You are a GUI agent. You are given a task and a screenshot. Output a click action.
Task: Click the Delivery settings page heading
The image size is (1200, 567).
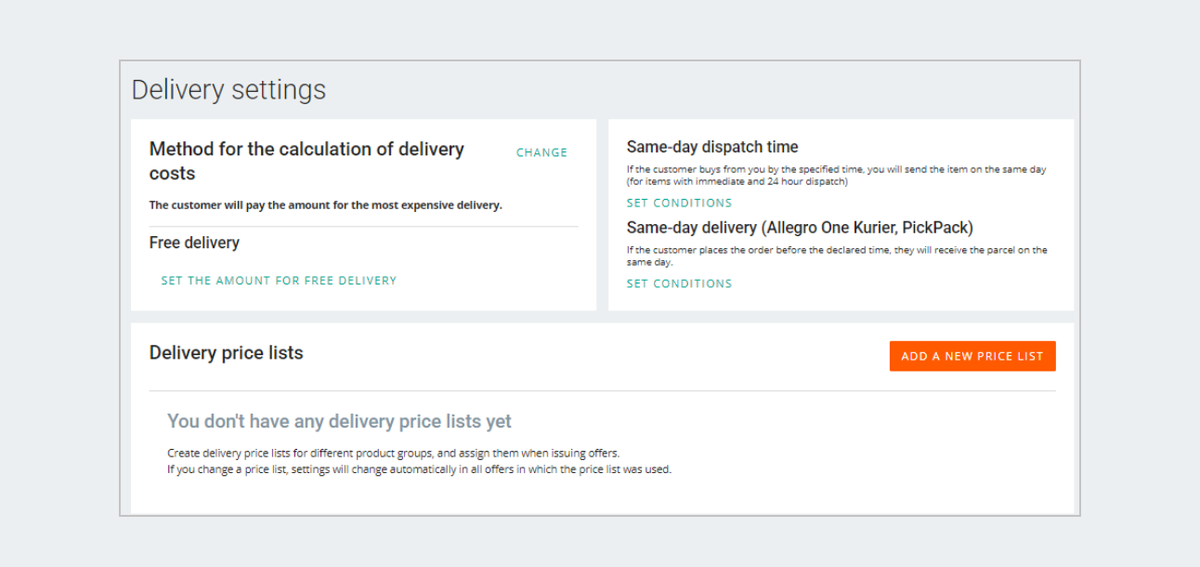229,90
